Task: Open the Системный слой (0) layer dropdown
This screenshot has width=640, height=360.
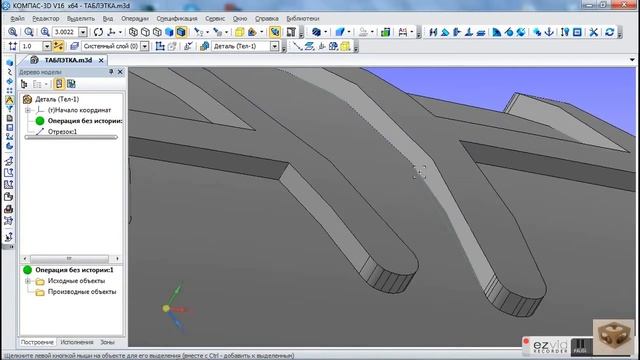Action: coord(144,47)
